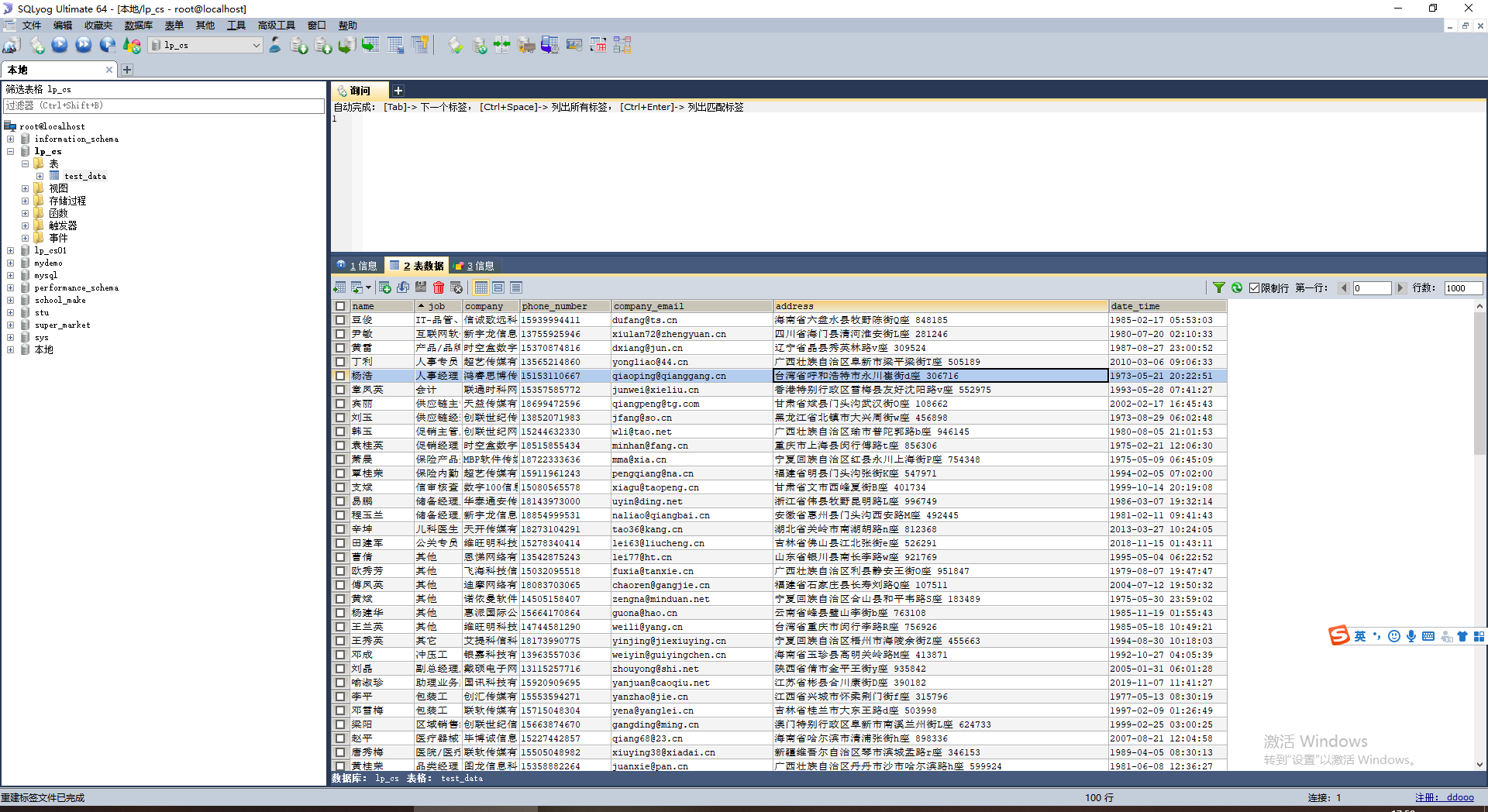Execute the current query (play icon)

(x=60, y=45)
